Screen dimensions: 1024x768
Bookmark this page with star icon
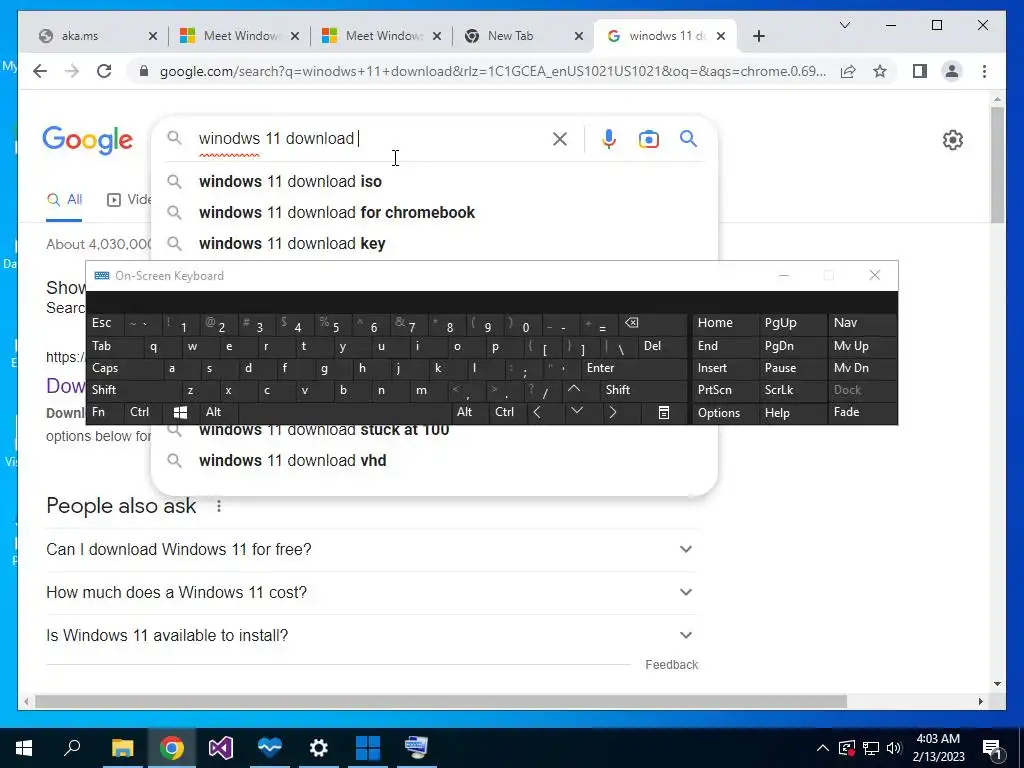[880, 71]
